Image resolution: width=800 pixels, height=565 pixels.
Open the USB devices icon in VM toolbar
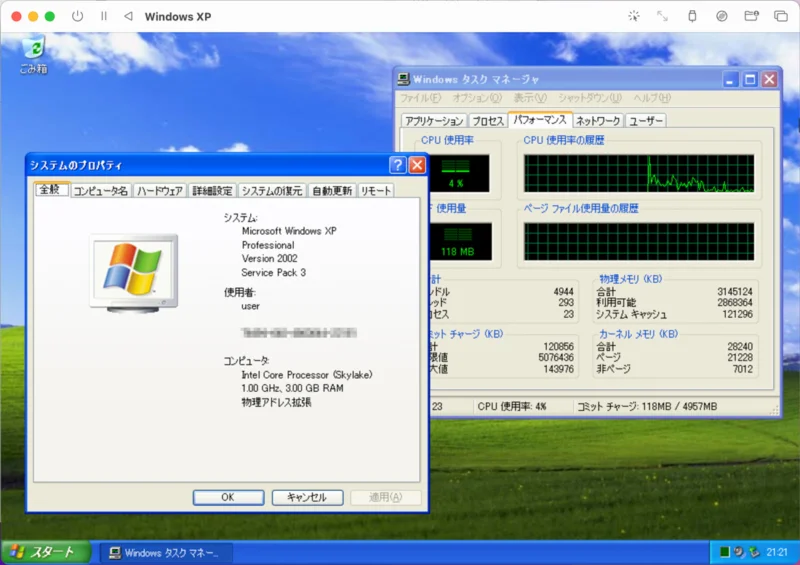tap(692, 16)
